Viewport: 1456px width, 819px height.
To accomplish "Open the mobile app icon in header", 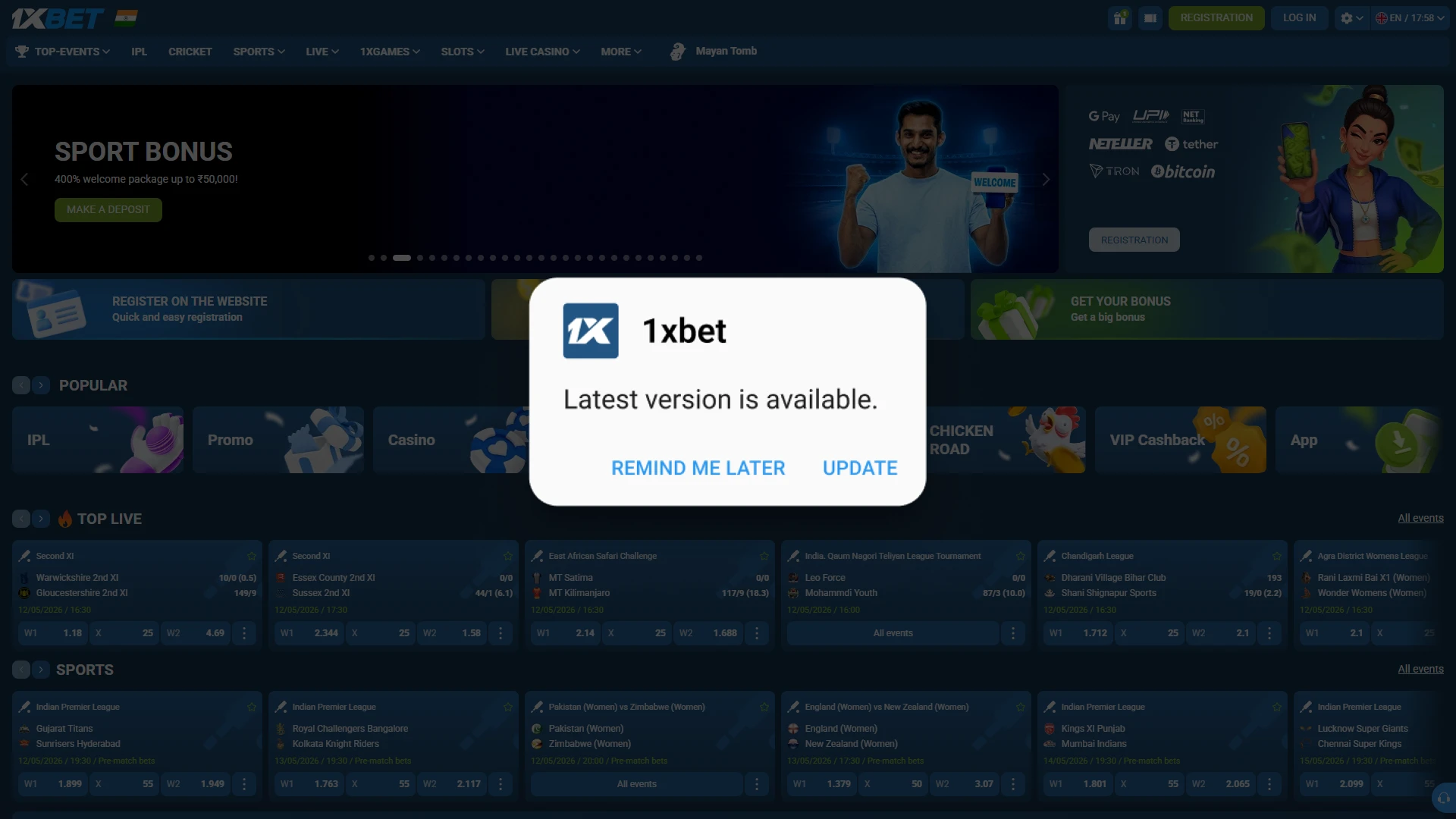I will pos(1150,18).
